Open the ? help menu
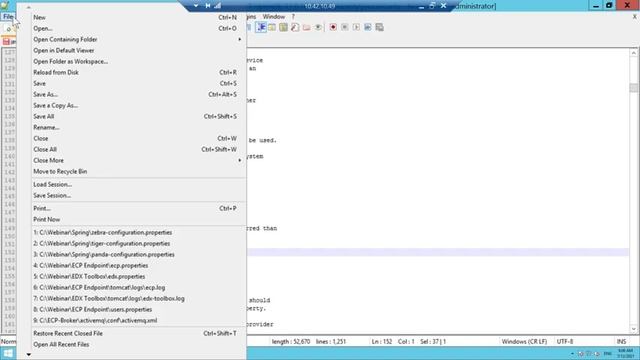This screenshot has height=360, width=640. point(293,17)
